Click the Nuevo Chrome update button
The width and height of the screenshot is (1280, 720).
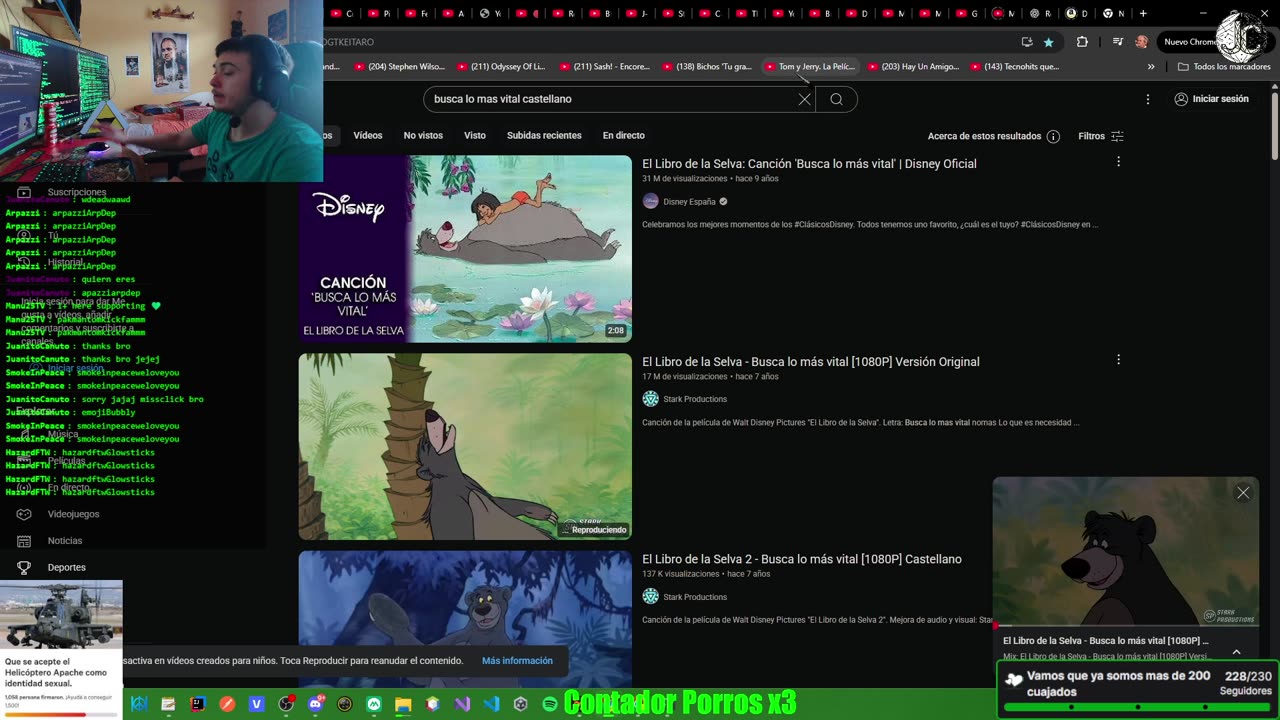pyautogui.click(x=1190, y=42)
